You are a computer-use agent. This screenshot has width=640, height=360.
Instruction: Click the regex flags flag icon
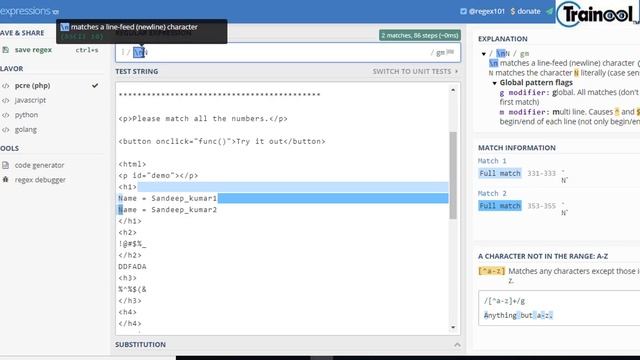pyautogui.click(x=450, y=52)
